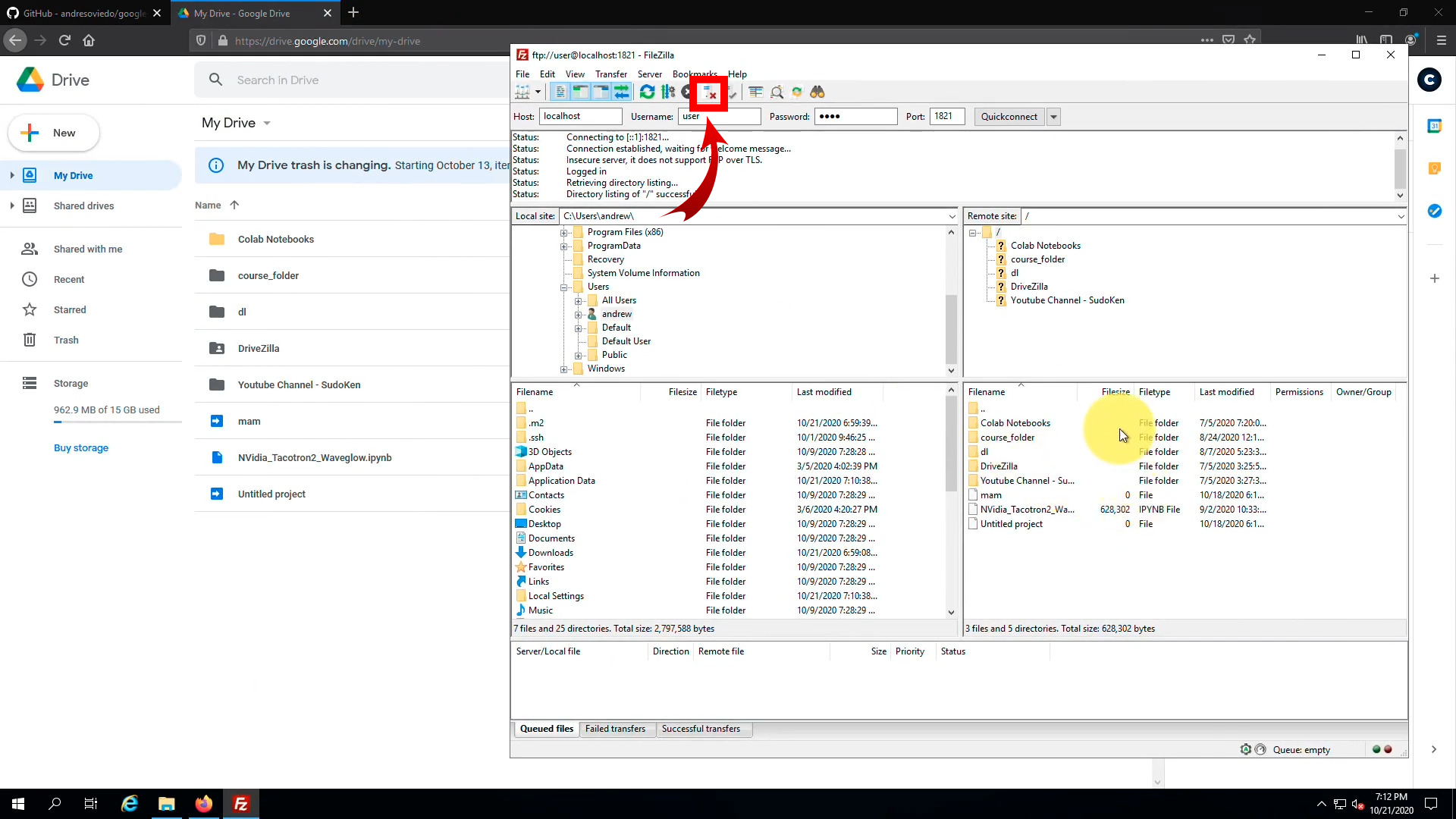Open Firefox from the Windows taskbar
This screenshot has height=819, width=1456.
click(x=203, y=804)
